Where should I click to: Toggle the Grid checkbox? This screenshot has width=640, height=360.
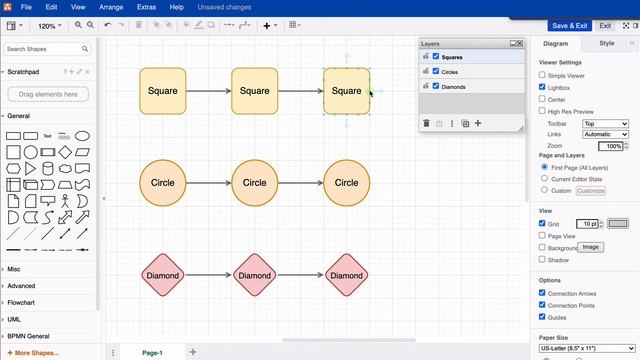pos(542,223)
